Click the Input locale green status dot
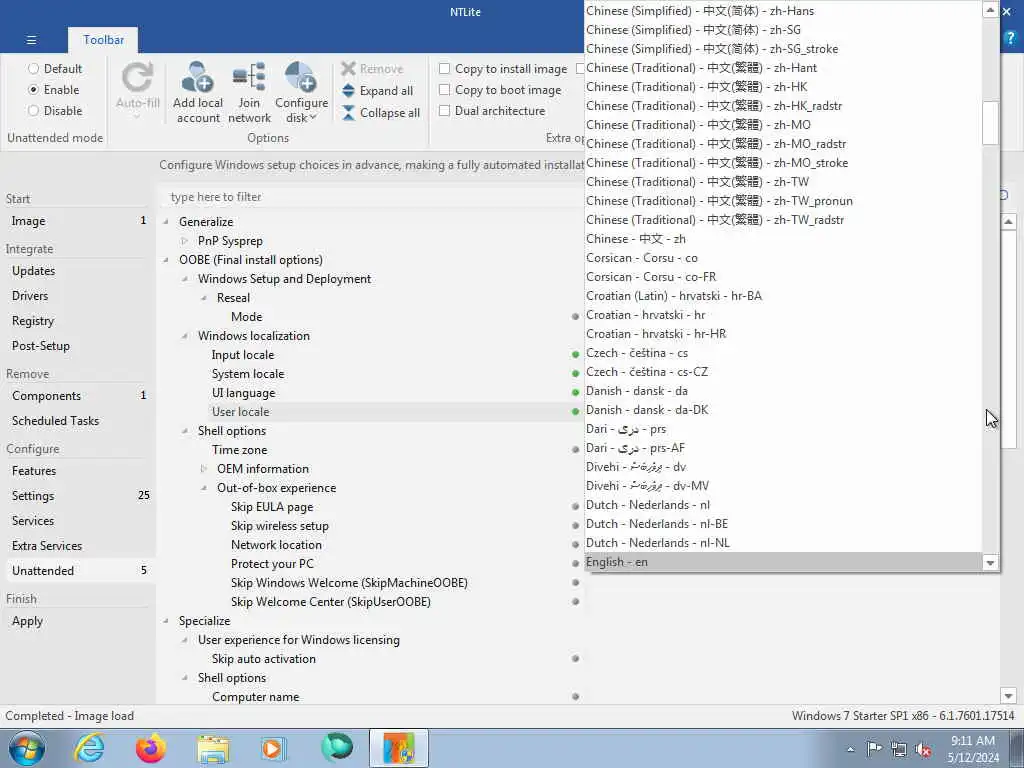Viewport: 1024px width, 768px height. click(575, 355)
